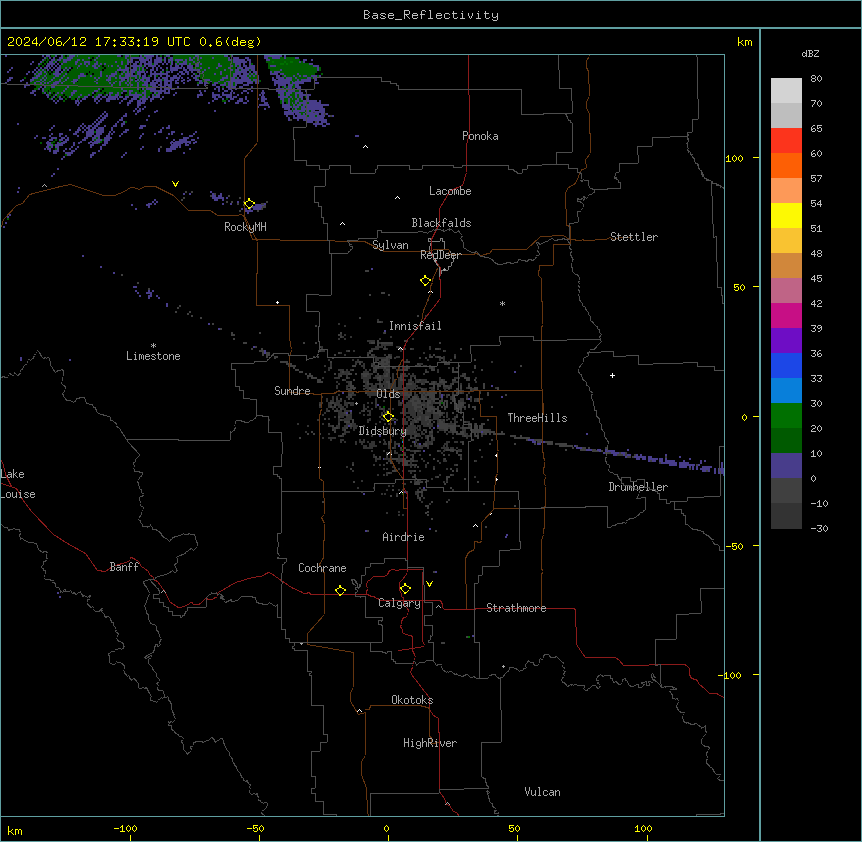862x842 pixels.
Task: Pick the mauve 45-42 dBZ legend swatch
Action: click(x=786, y=291)
